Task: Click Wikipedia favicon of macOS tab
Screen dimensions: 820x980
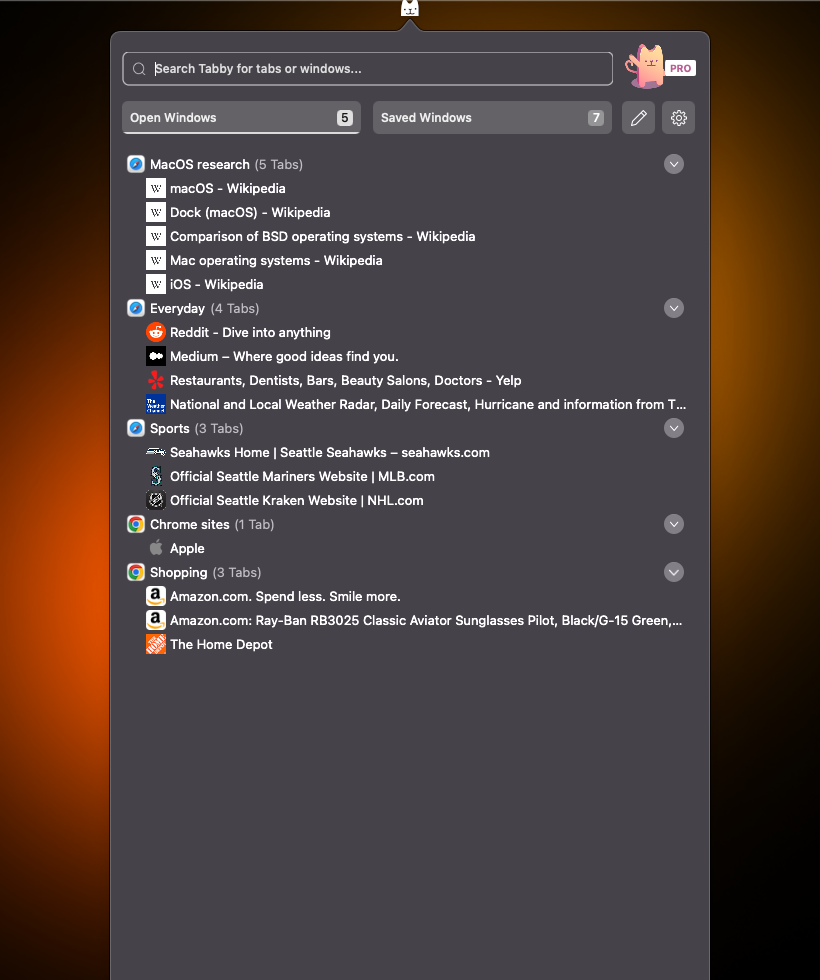Action: [x=156, y=188]
